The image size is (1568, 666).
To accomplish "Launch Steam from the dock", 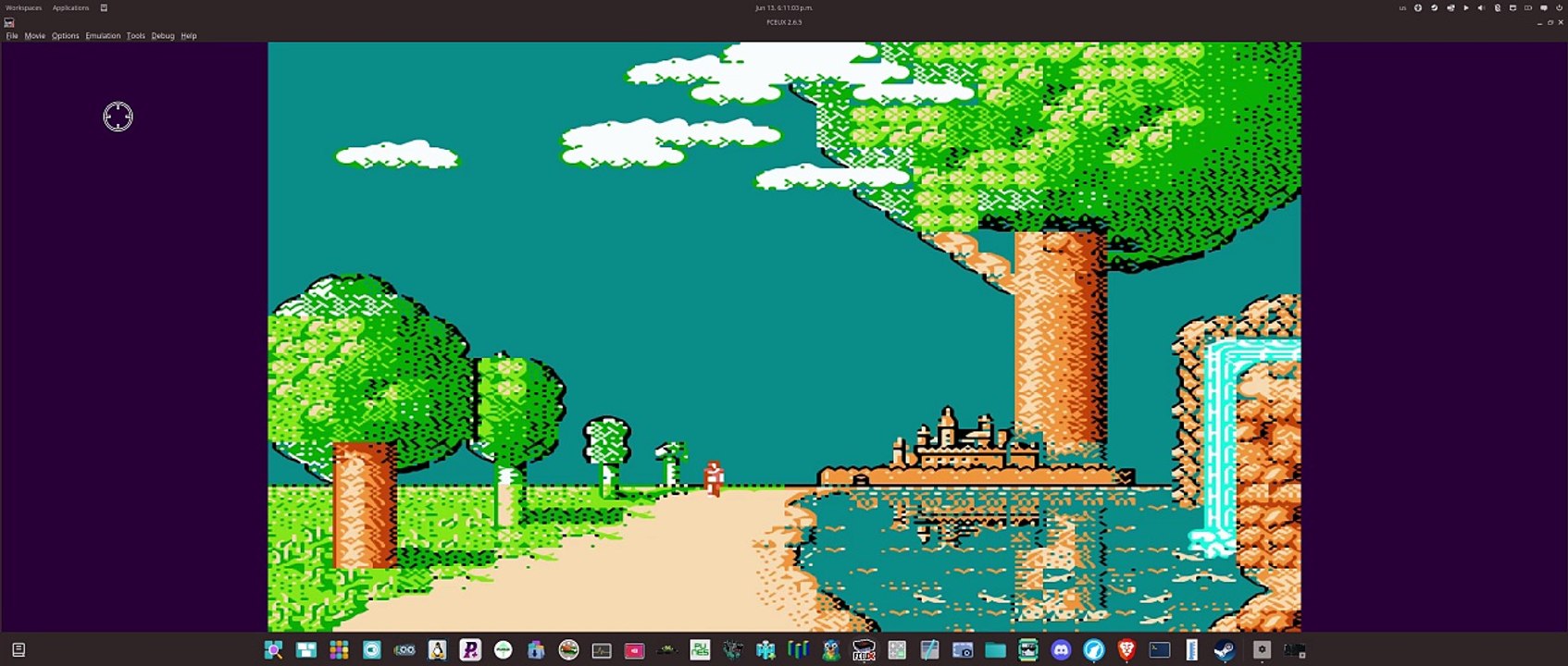I will coord(1225,649).
